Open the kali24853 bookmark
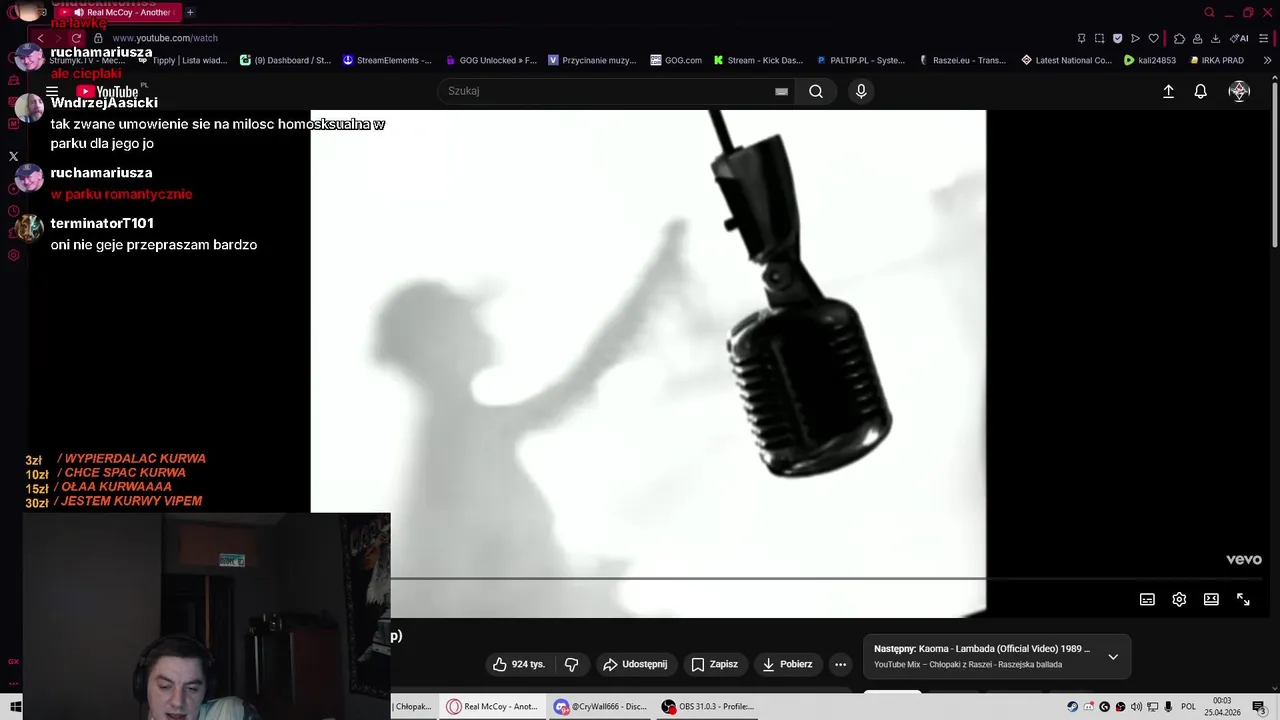This screenshot has width=1280, height=720. [1150, 60]
